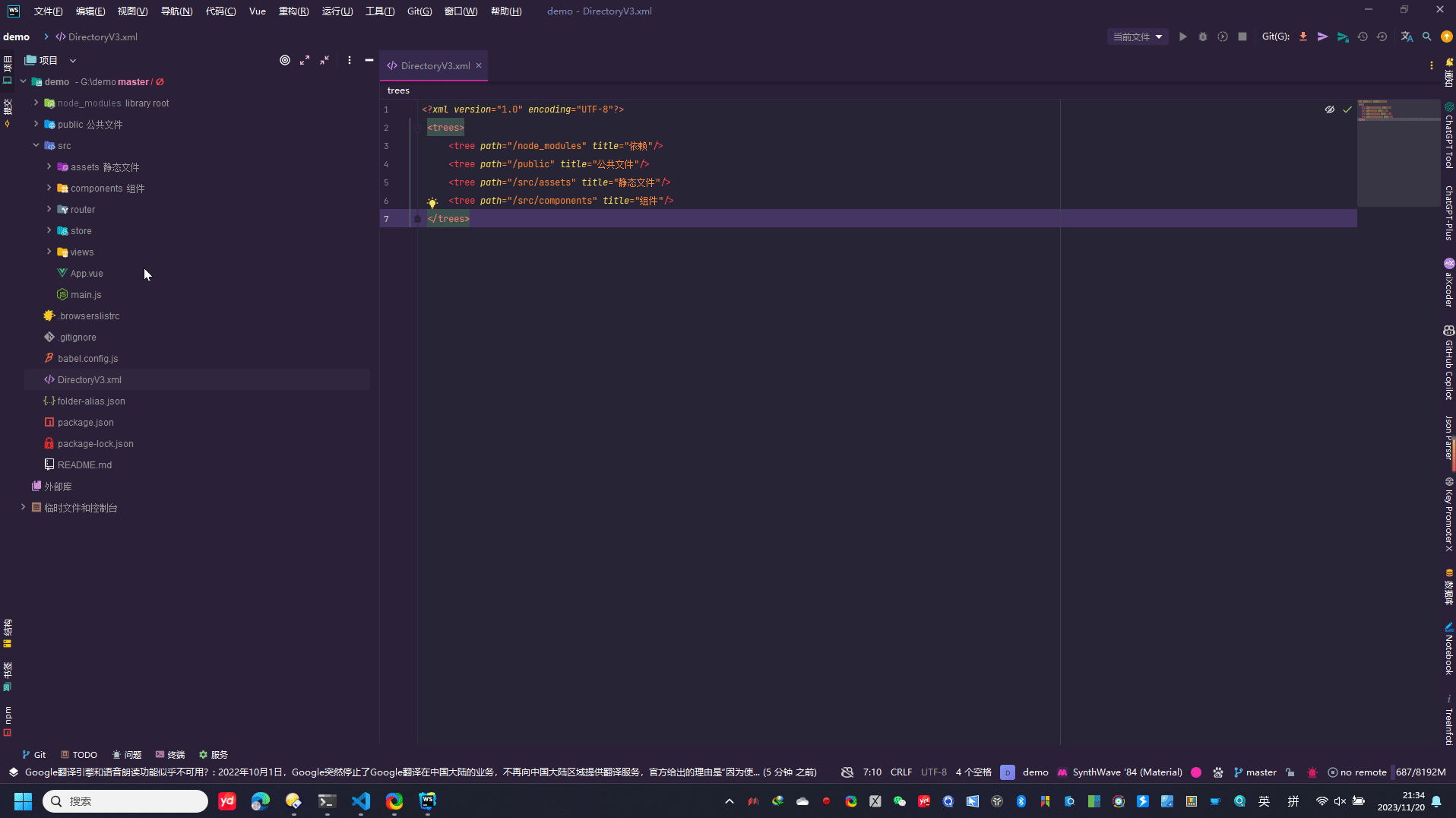
Task: Click the code minimap preview
Action: [1398, 152]
